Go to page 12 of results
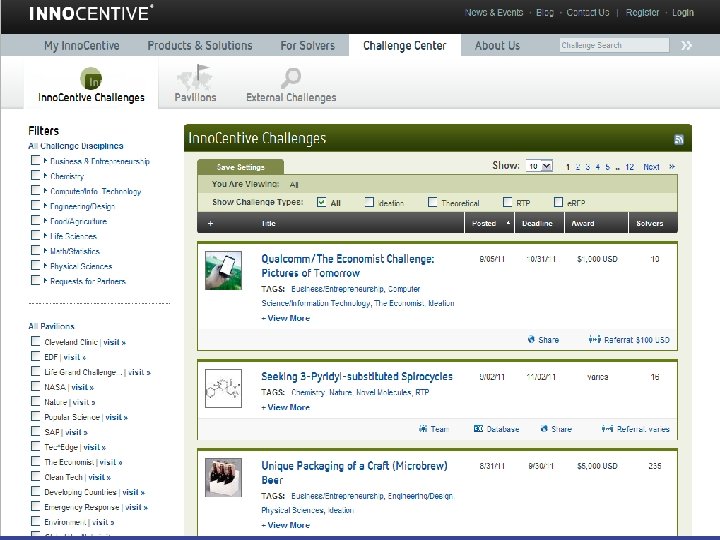The image size is (720, 540). coord(630,167)
